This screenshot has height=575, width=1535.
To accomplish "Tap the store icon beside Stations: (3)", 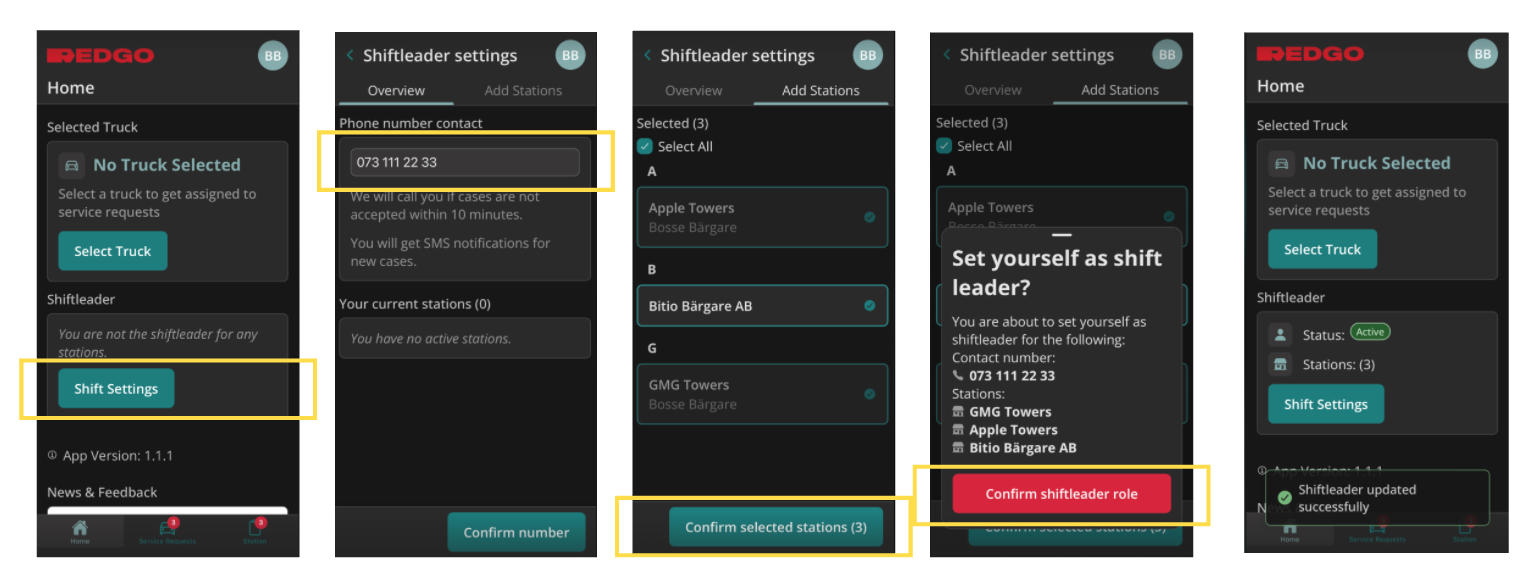I will click(1280, 365).
